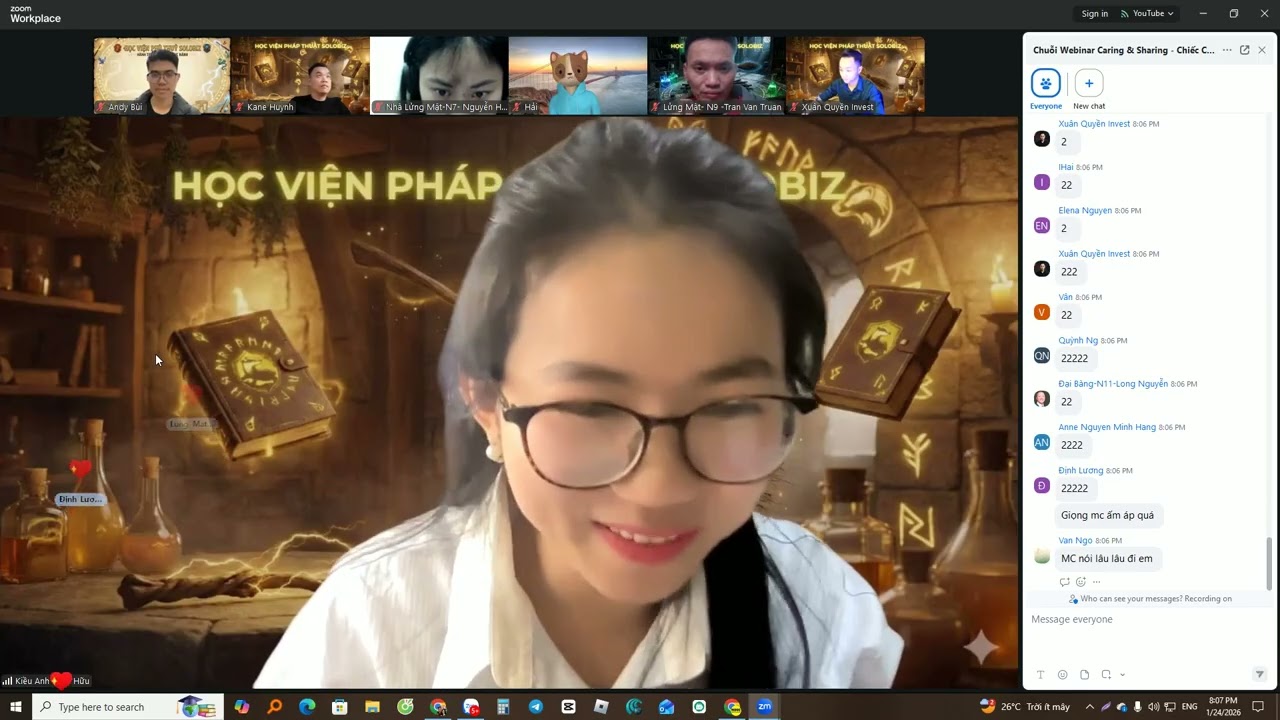Take a screenshot capture for chat
The image size is (1280, 720).
click(x=1106, y=675)
